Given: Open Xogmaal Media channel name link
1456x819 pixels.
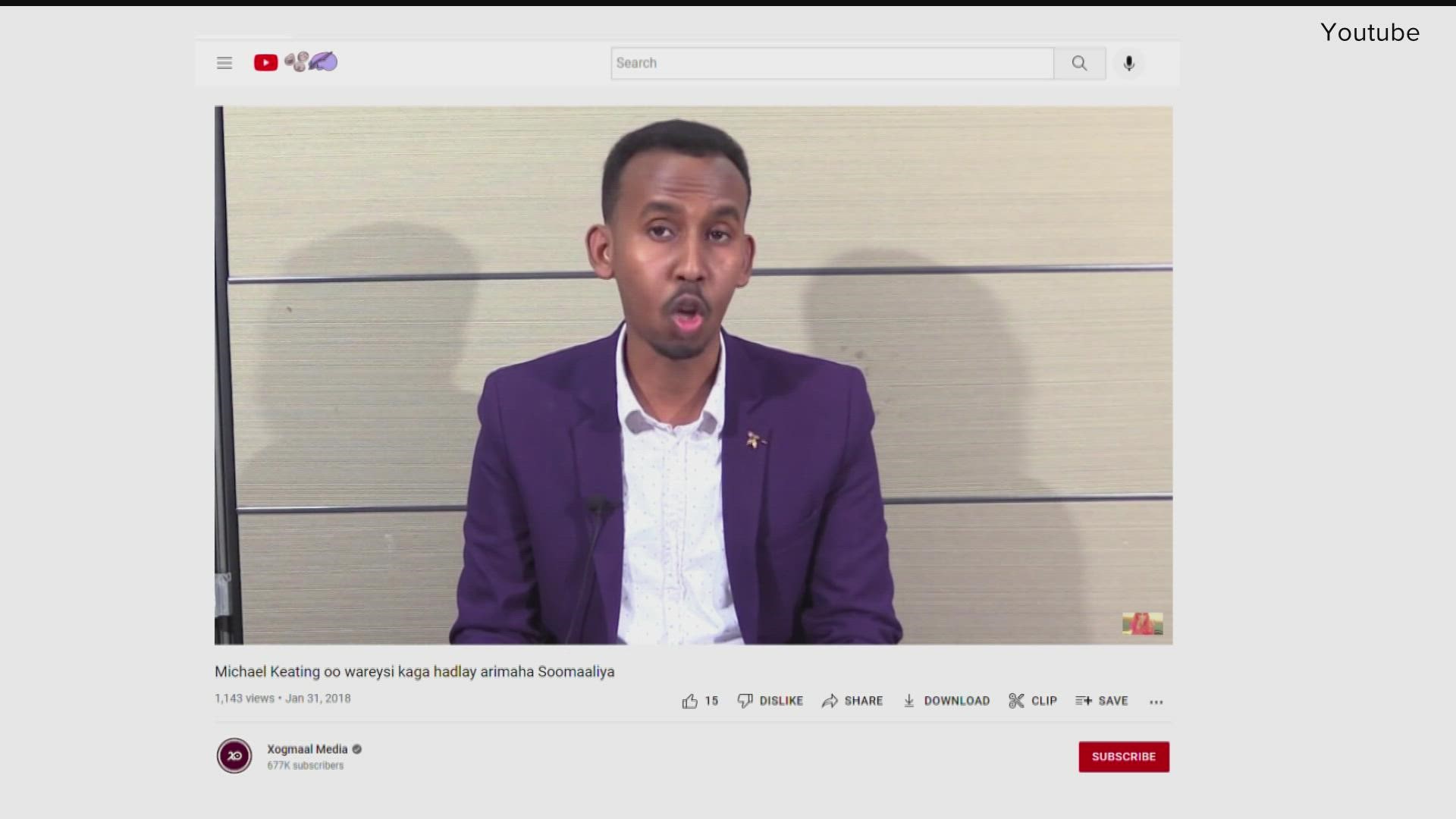Looking at the screenshot, I should (307, 749).
